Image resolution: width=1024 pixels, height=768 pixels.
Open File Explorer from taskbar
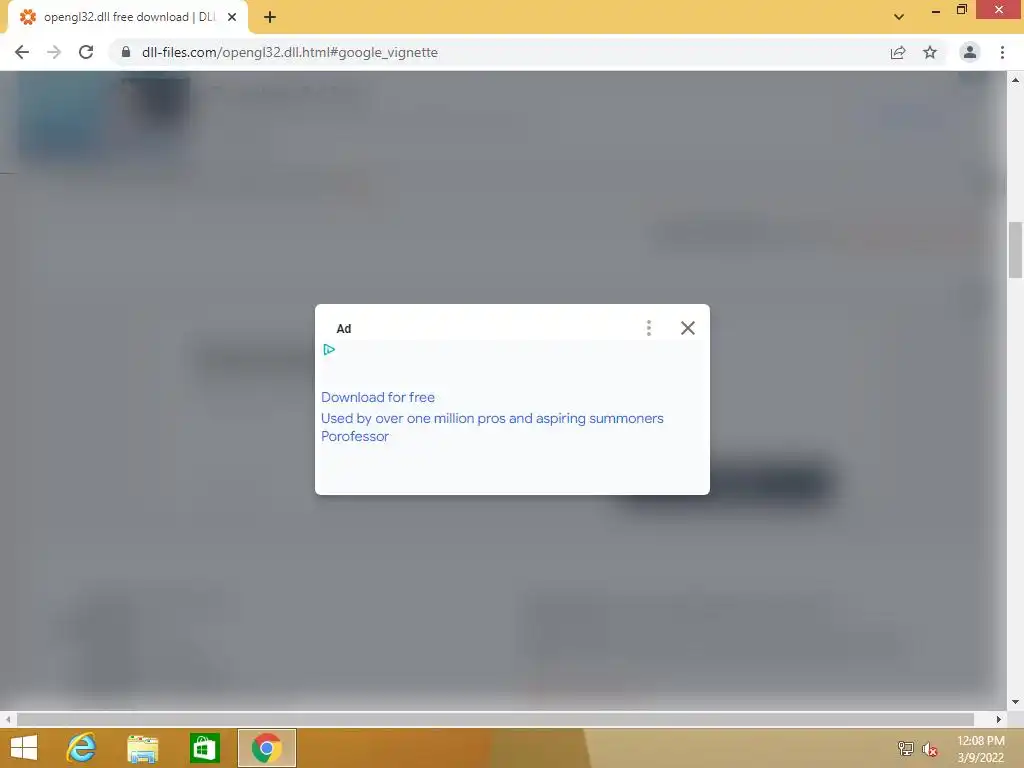point(142,748)
